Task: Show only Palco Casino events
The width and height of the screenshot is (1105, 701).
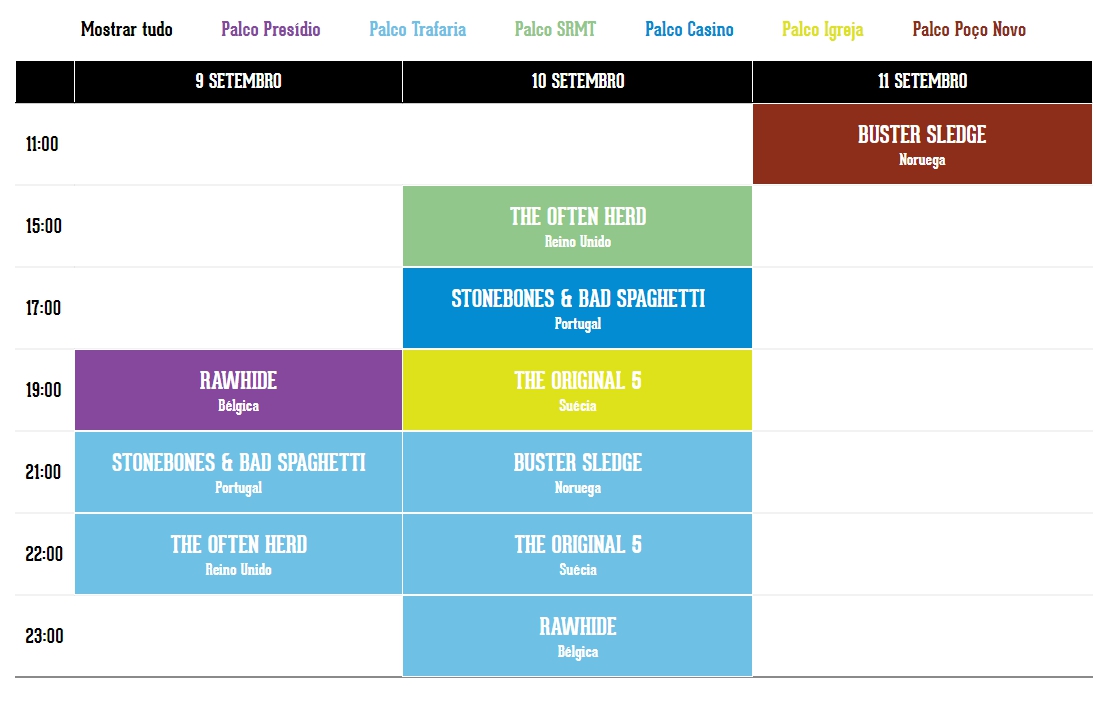Action: (689, 30)
